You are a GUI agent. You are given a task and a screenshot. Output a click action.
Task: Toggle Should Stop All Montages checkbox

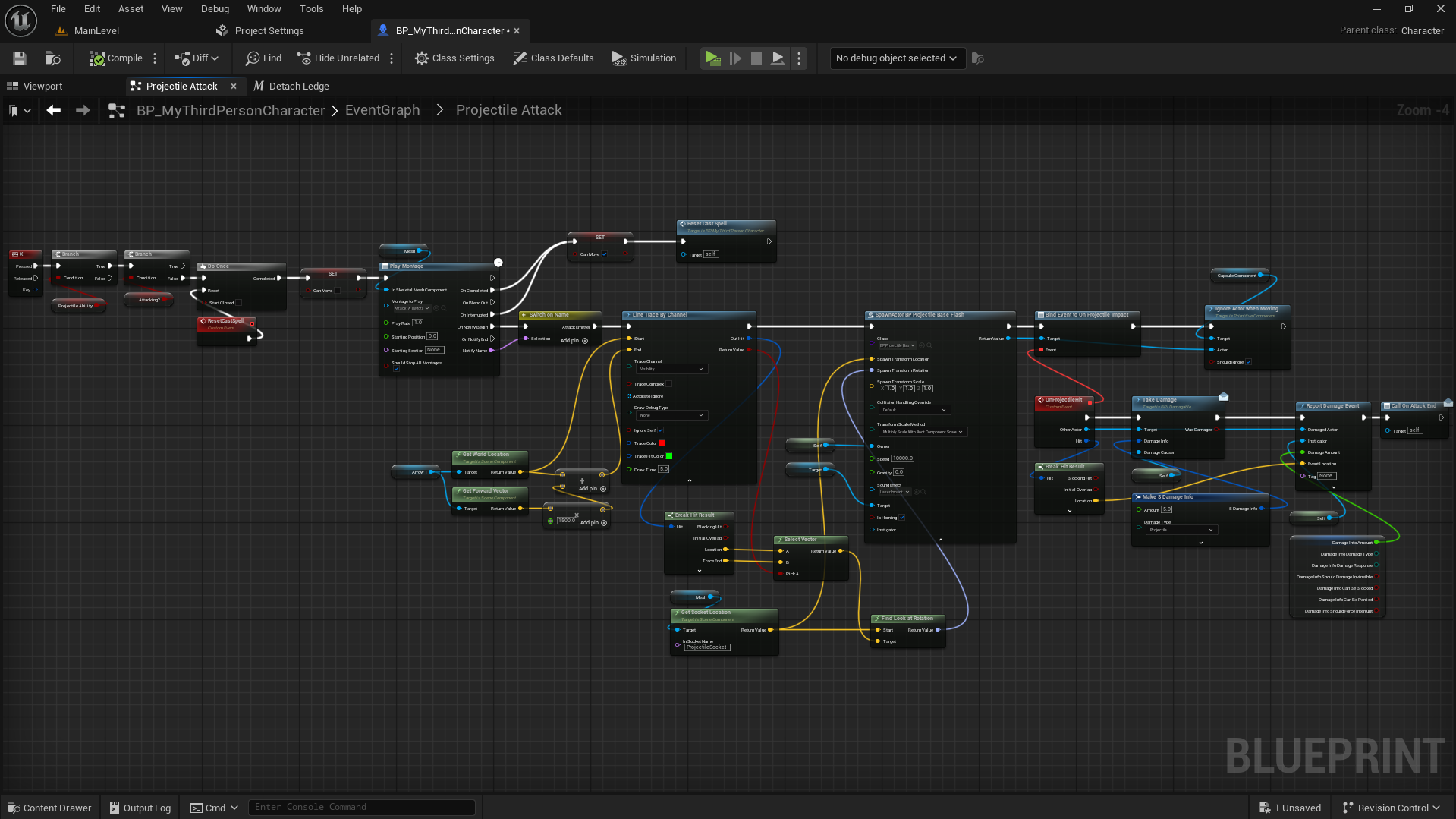point(396,369)
